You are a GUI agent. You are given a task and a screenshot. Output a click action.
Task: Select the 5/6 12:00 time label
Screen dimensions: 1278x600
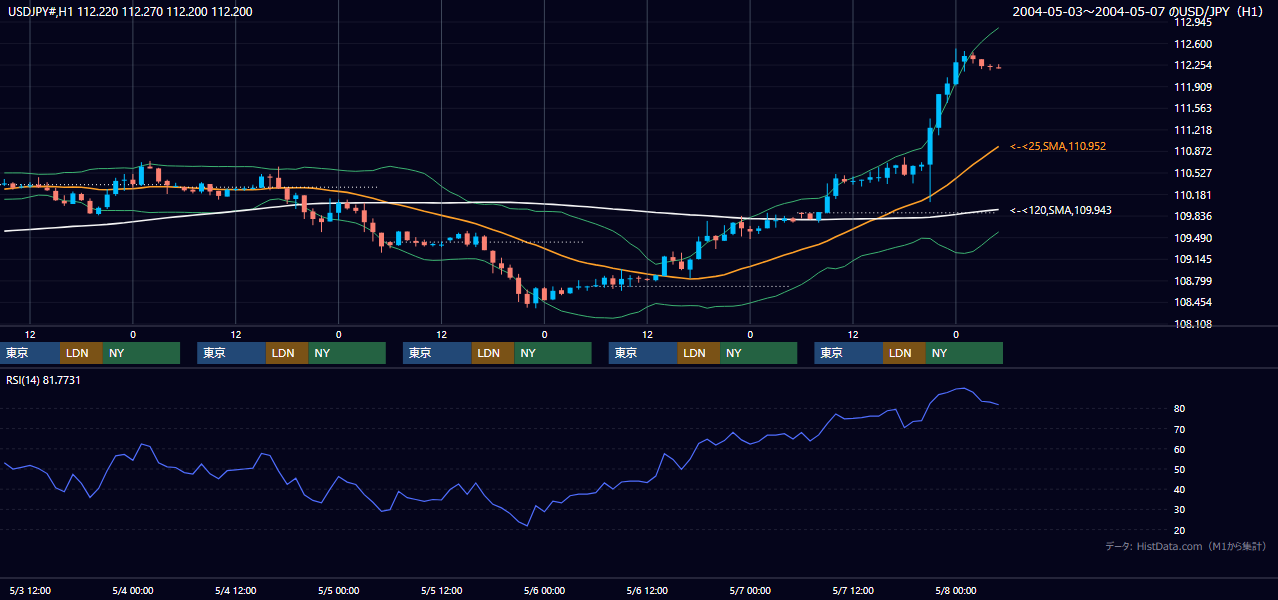647,590
